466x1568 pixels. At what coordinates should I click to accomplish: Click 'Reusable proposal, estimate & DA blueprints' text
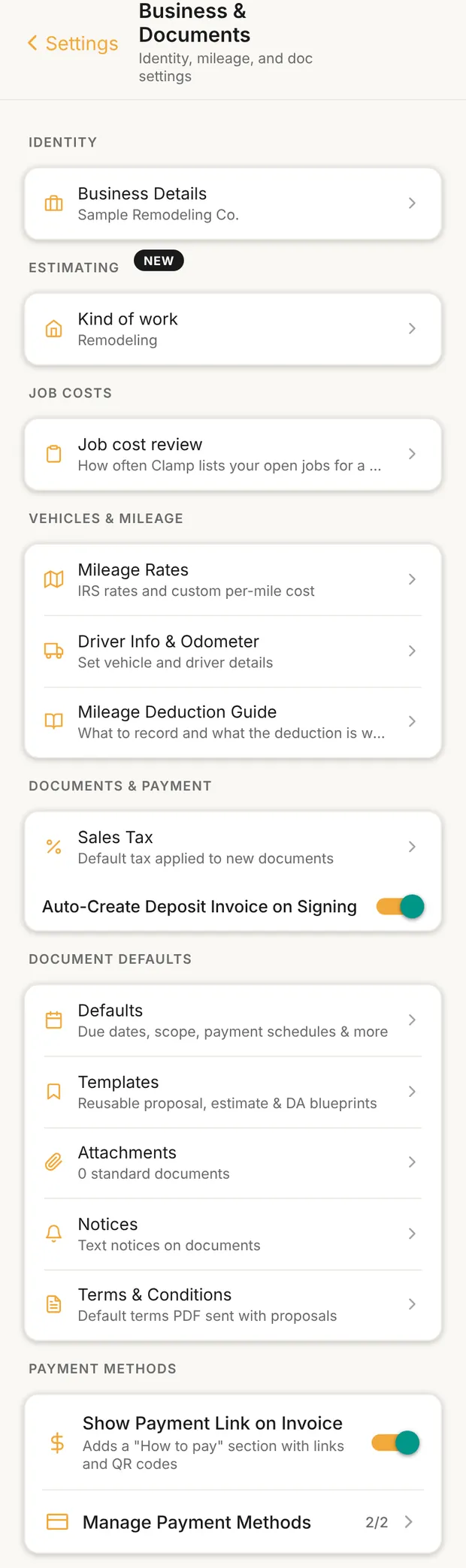click(x=227, y=1104)
